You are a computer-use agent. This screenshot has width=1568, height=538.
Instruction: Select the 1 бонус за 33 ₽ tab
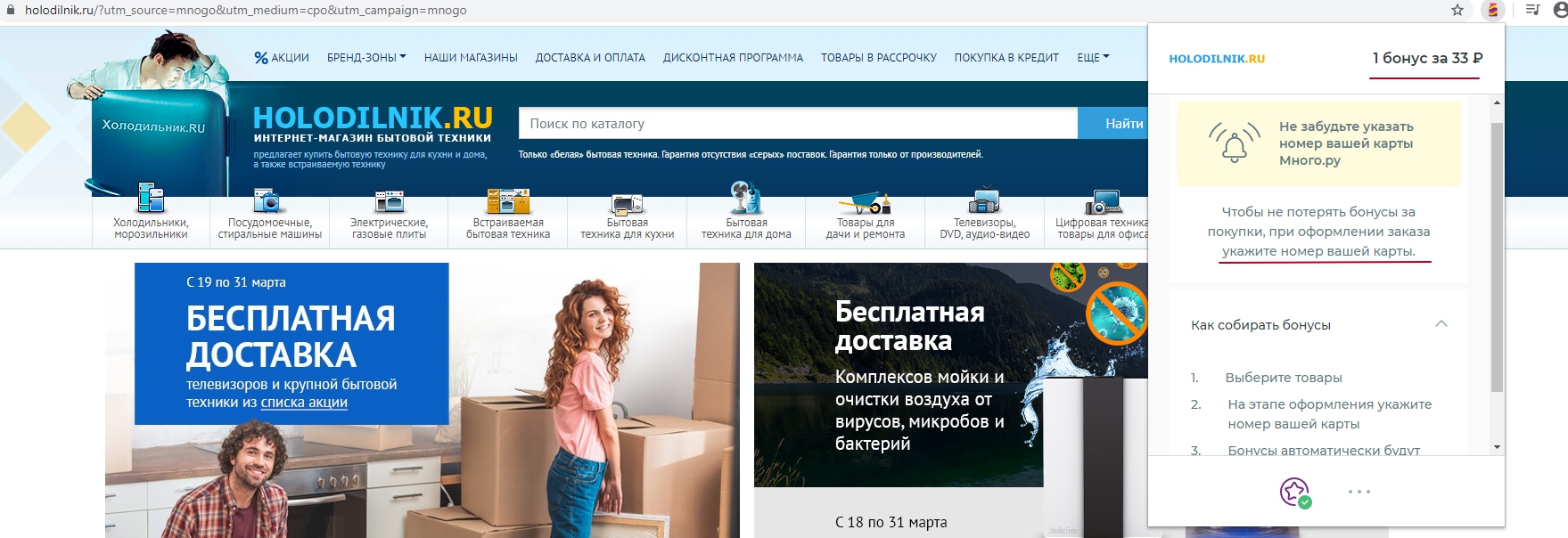(1427, 58)
